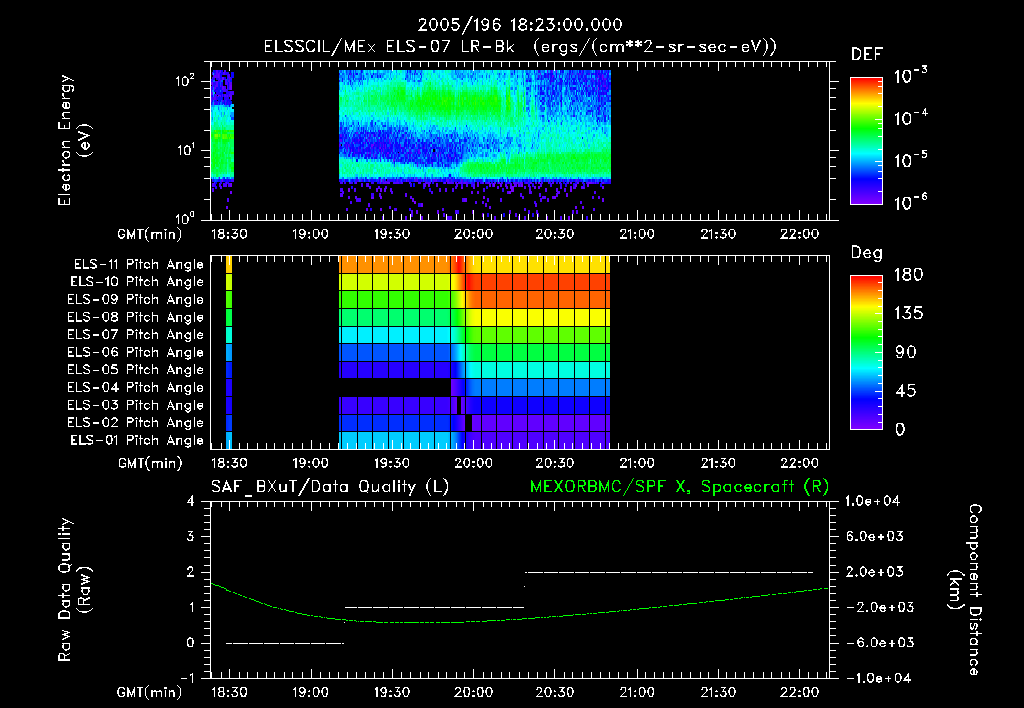
Task: Select the ELS-06 Pitch Angle row label
Action: click(136, 353)
